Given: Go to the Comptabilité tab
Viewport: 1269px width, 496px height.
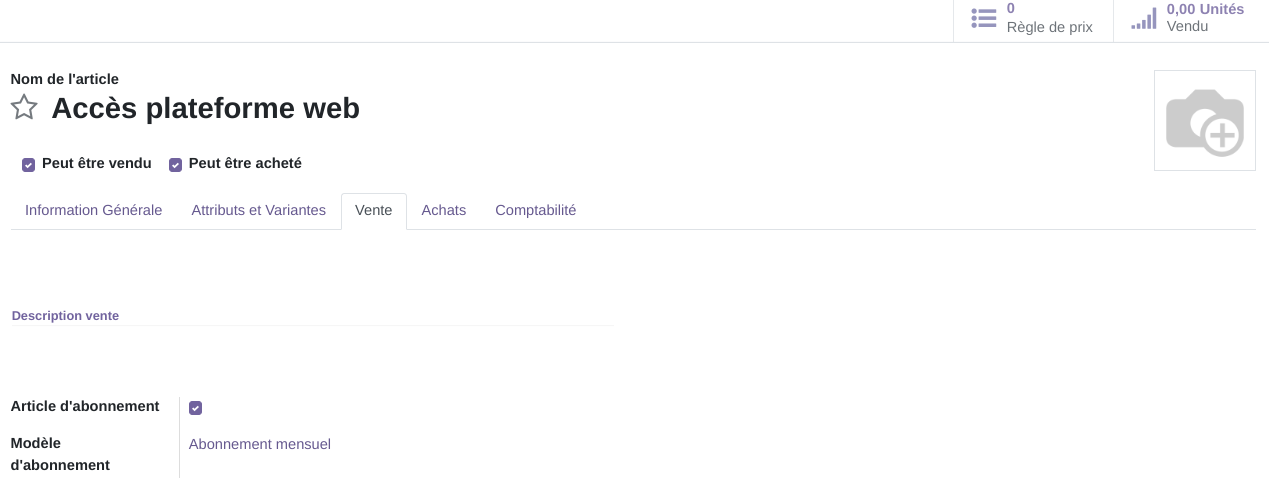Looking at the screenshot, I should pyautogui.click(x=536, y=211).
